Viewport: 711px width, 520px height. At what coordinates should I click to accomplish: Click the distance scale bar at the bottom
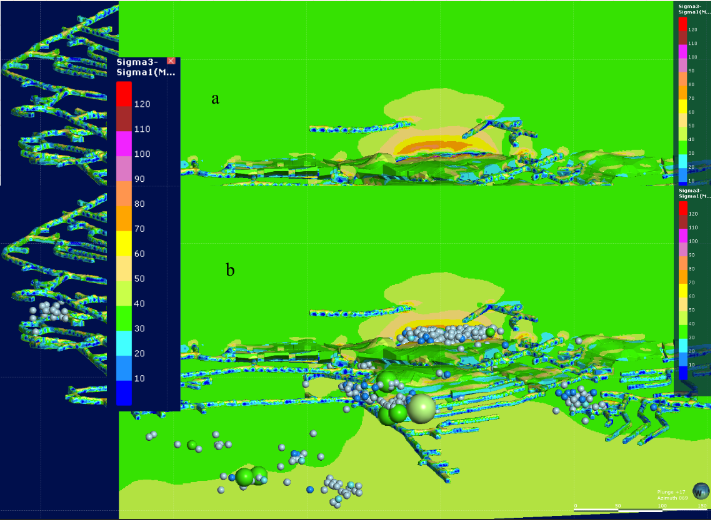(618, 505)
